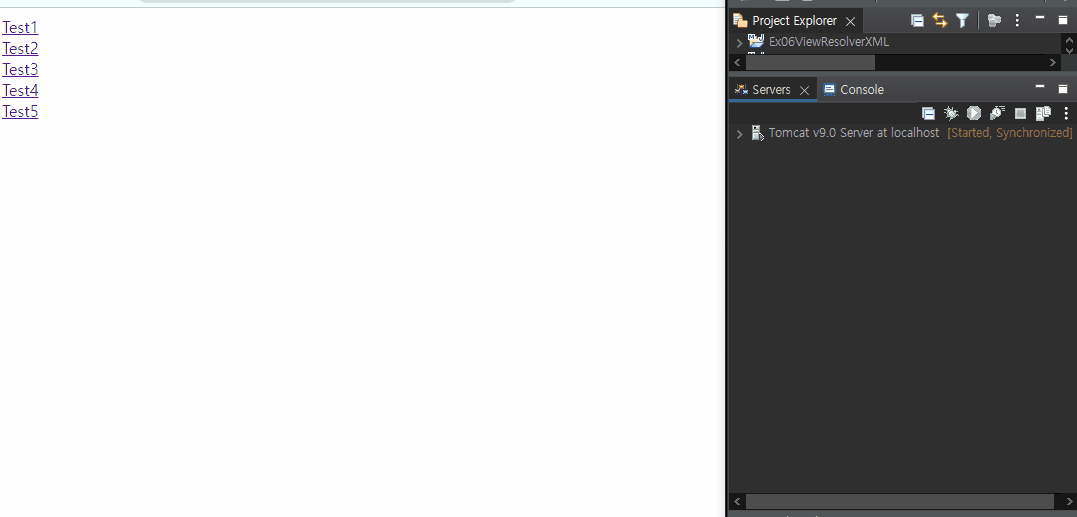Expand the Ex06ViewResolverXML project
The width and height of the screenshot is (1077, 517).
point(739,43)
